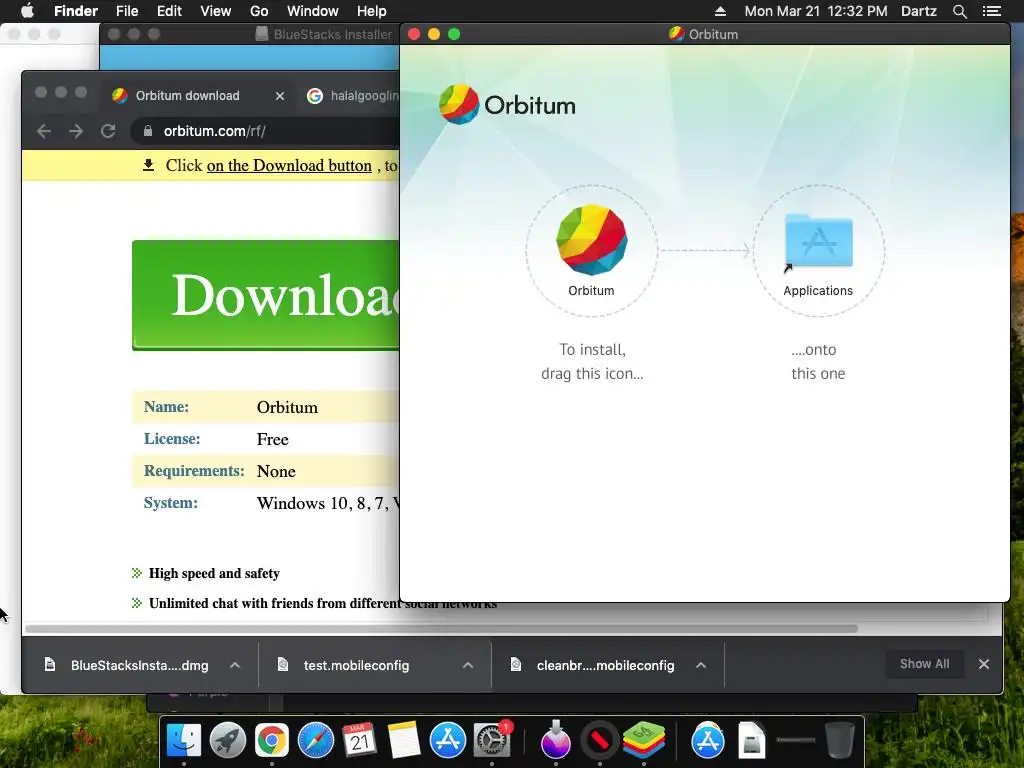
Task: Click the date and time in menu bar
Action: (816, 11)
